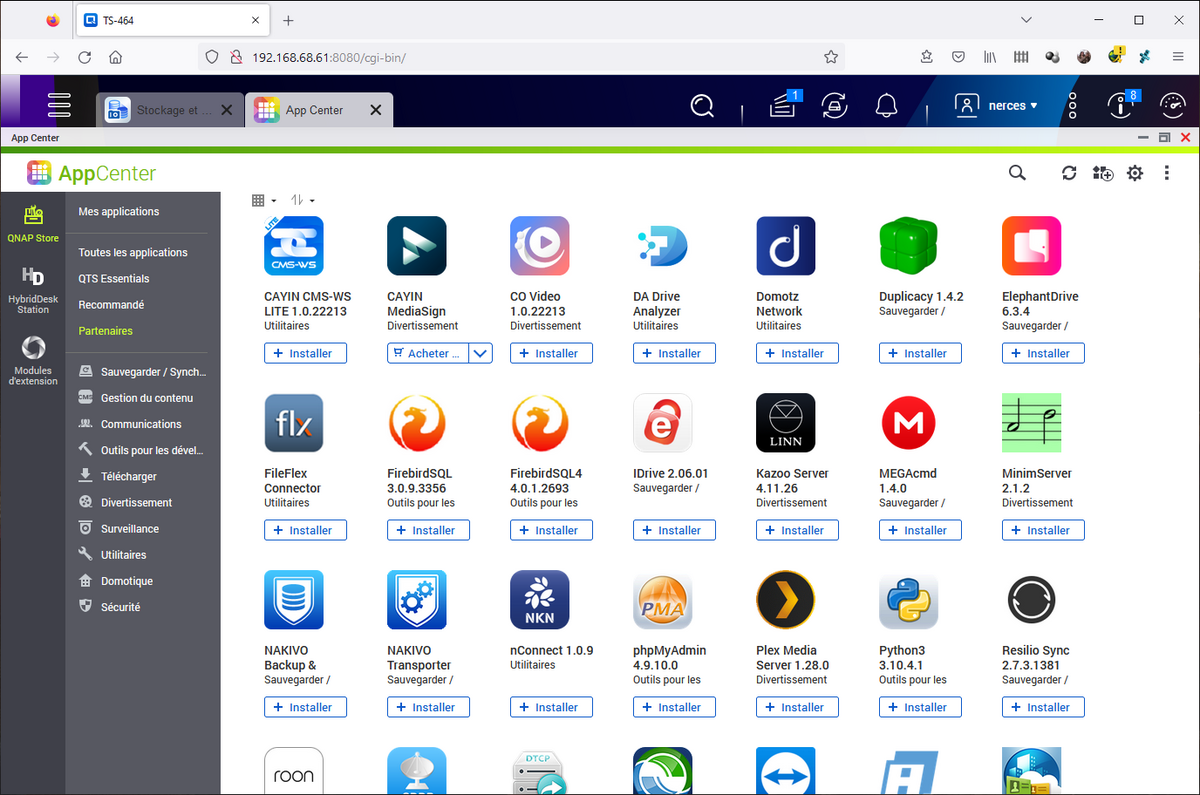
Task: Open the view mode grid dropdown
Action: coord(264,200)
